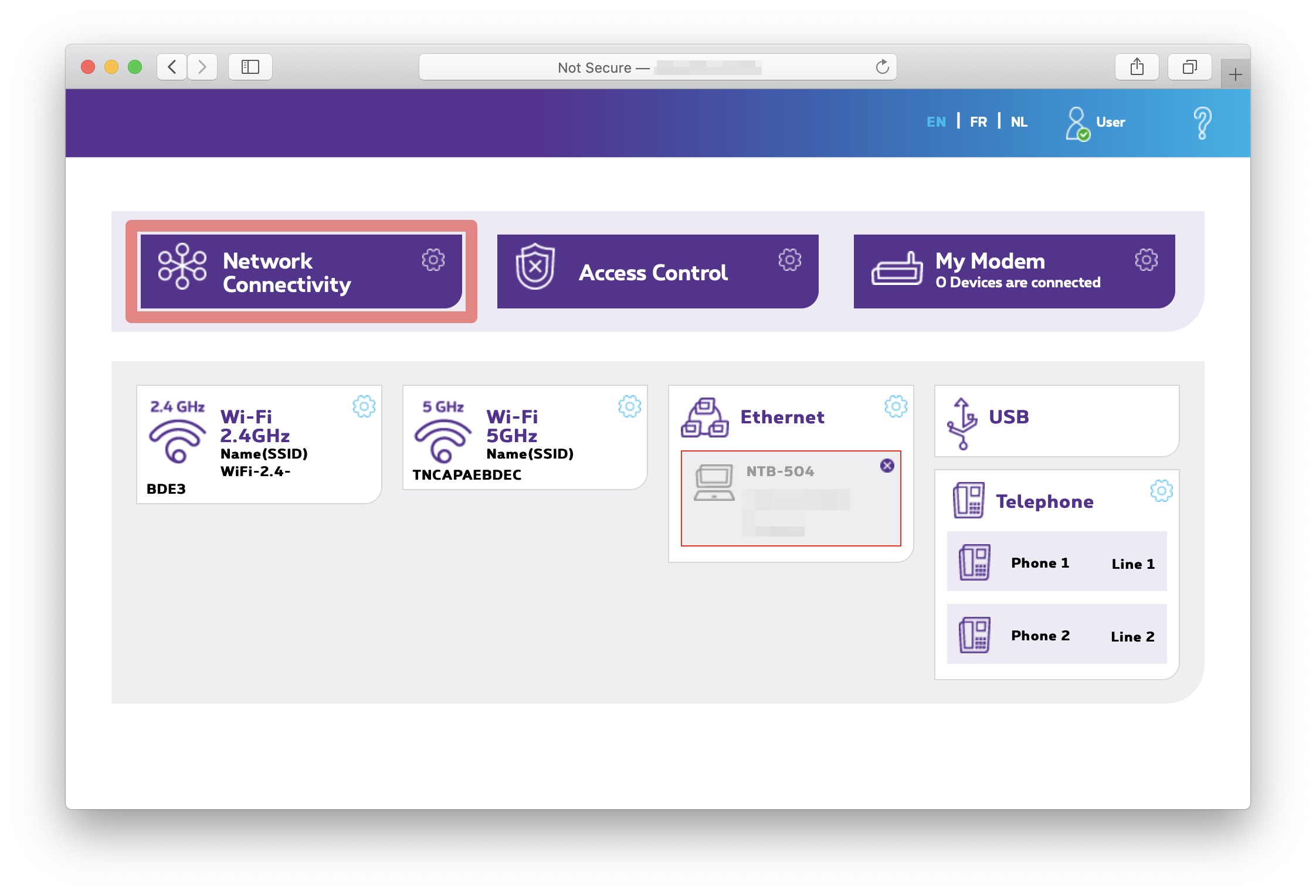Click the Wi-Fi 5GHz title
1316x896 pixels.
[512, 426]
